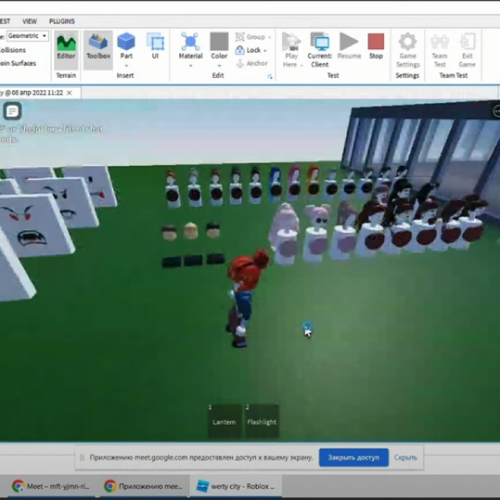Open Приложению mee... taskbar item
The height and width of the screenshot is (500, 500).
144,486
